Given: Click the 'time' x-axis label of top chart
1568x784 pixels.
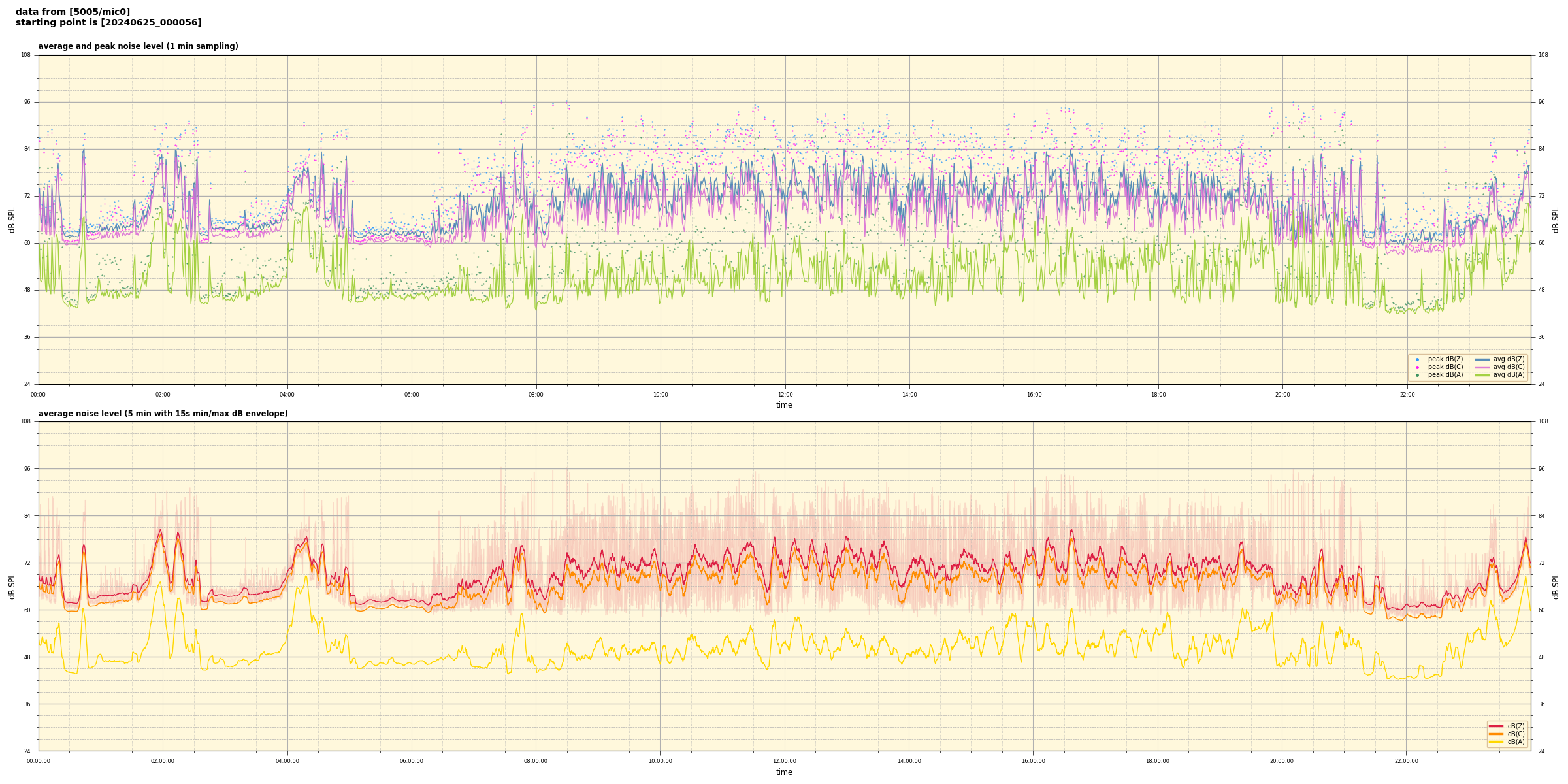Looking at the screenshot, I should tap(784, 405).
